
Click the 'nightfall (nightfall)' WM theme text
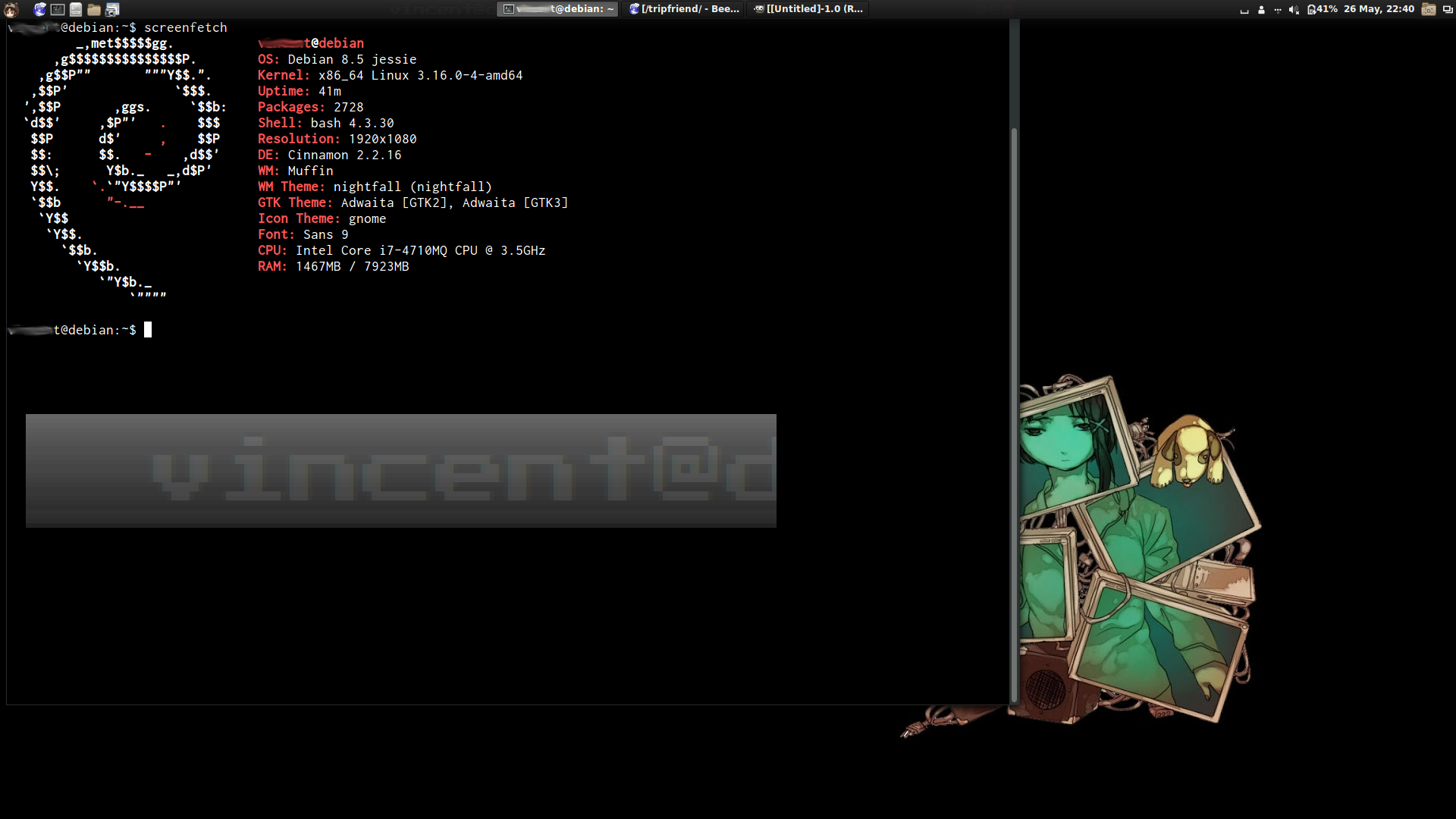pyautogui.click(x=413, y=187)
